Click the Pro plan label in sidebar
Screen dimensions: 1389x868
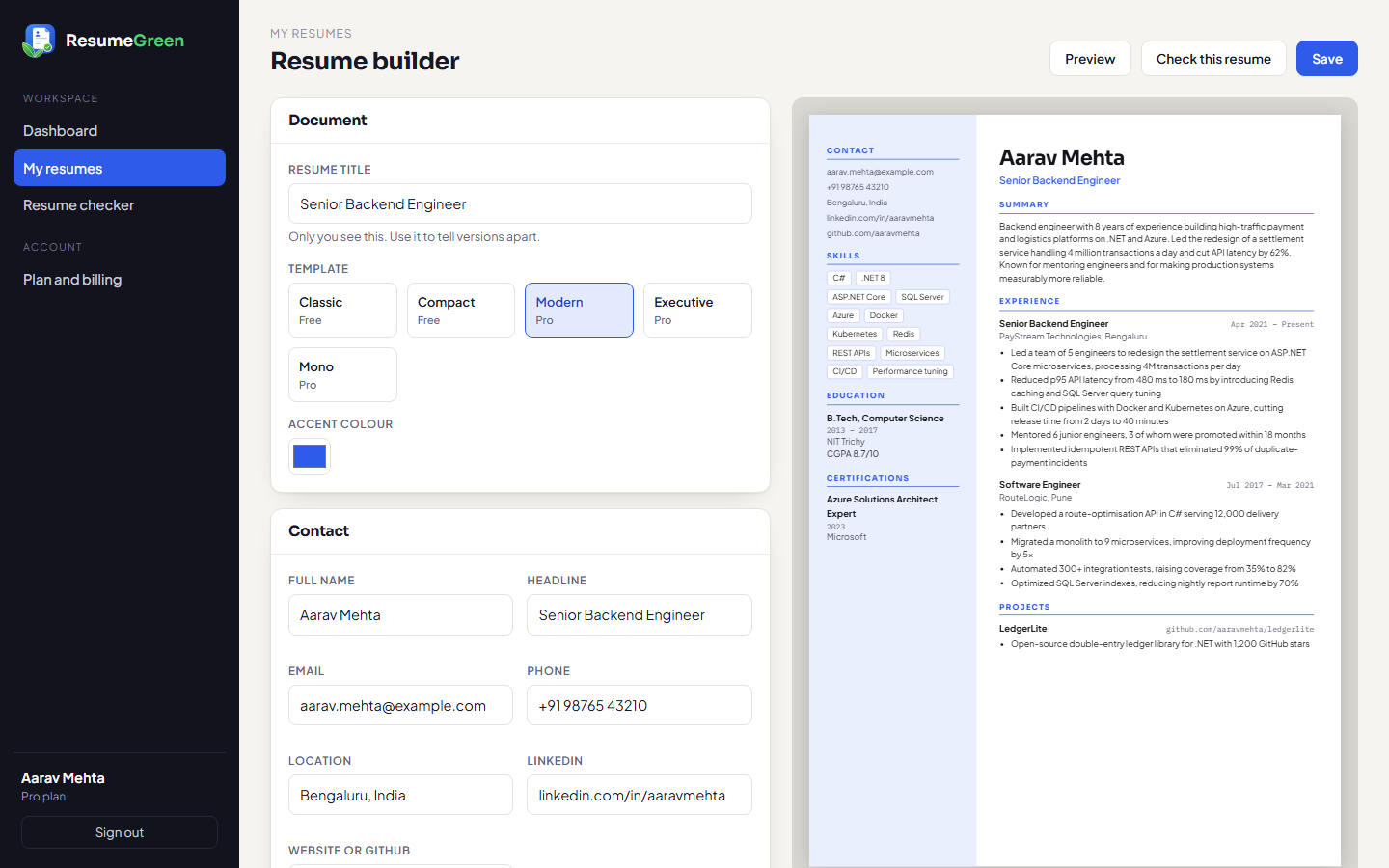43,797
